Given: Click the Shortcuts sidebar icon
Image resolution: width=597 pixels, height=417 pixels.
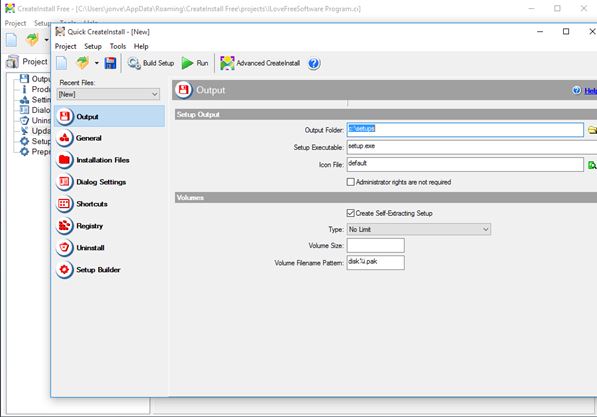Looking at the screenshot, I should 65,204.
